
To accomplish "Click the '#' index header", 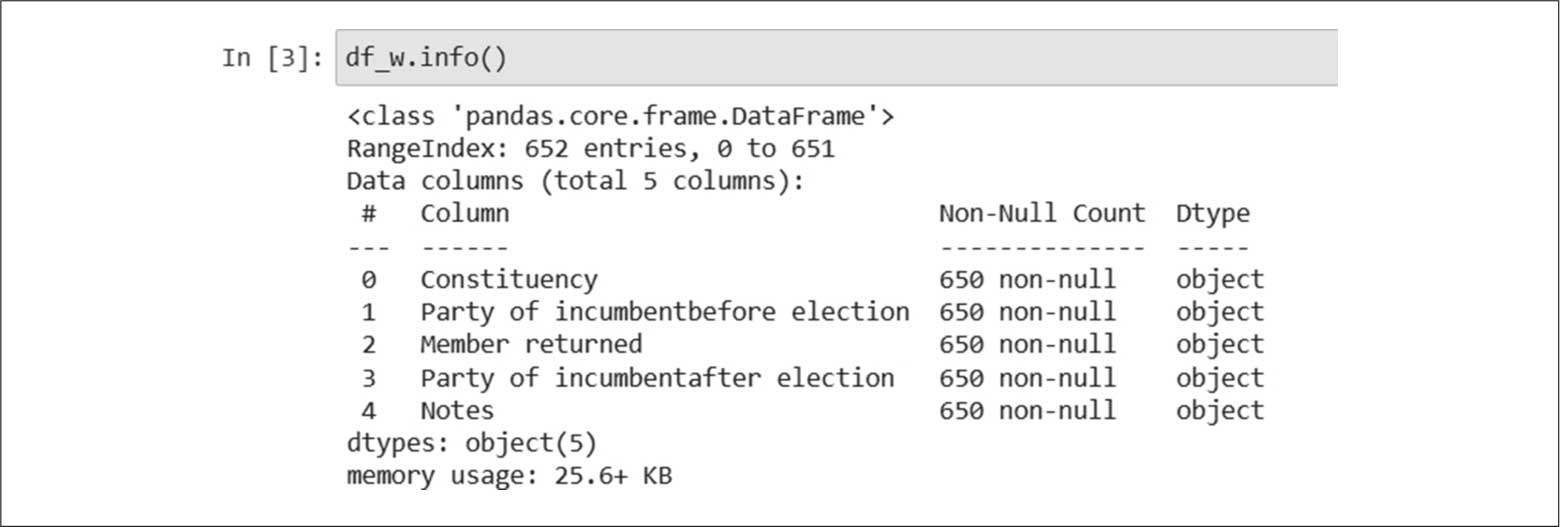I will (x=368, y=213).
